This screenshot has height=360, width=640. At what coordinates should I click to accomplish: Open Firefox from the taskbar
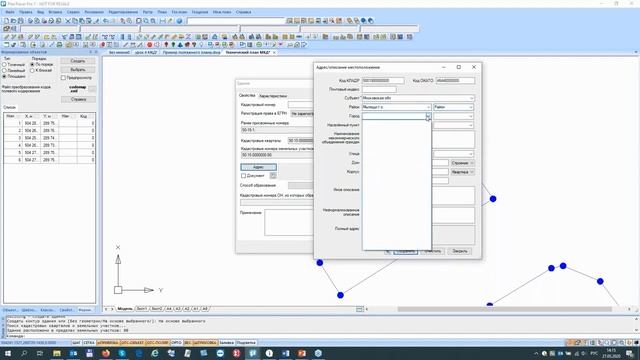tap(106, 353)
